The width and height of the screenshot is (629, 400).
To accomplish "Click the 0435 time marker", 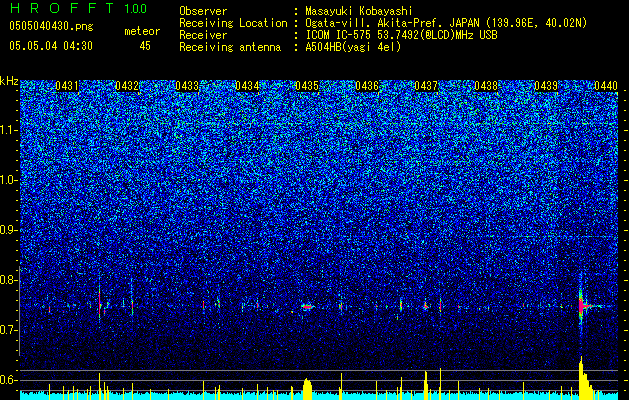I will [x=307, y=86].
